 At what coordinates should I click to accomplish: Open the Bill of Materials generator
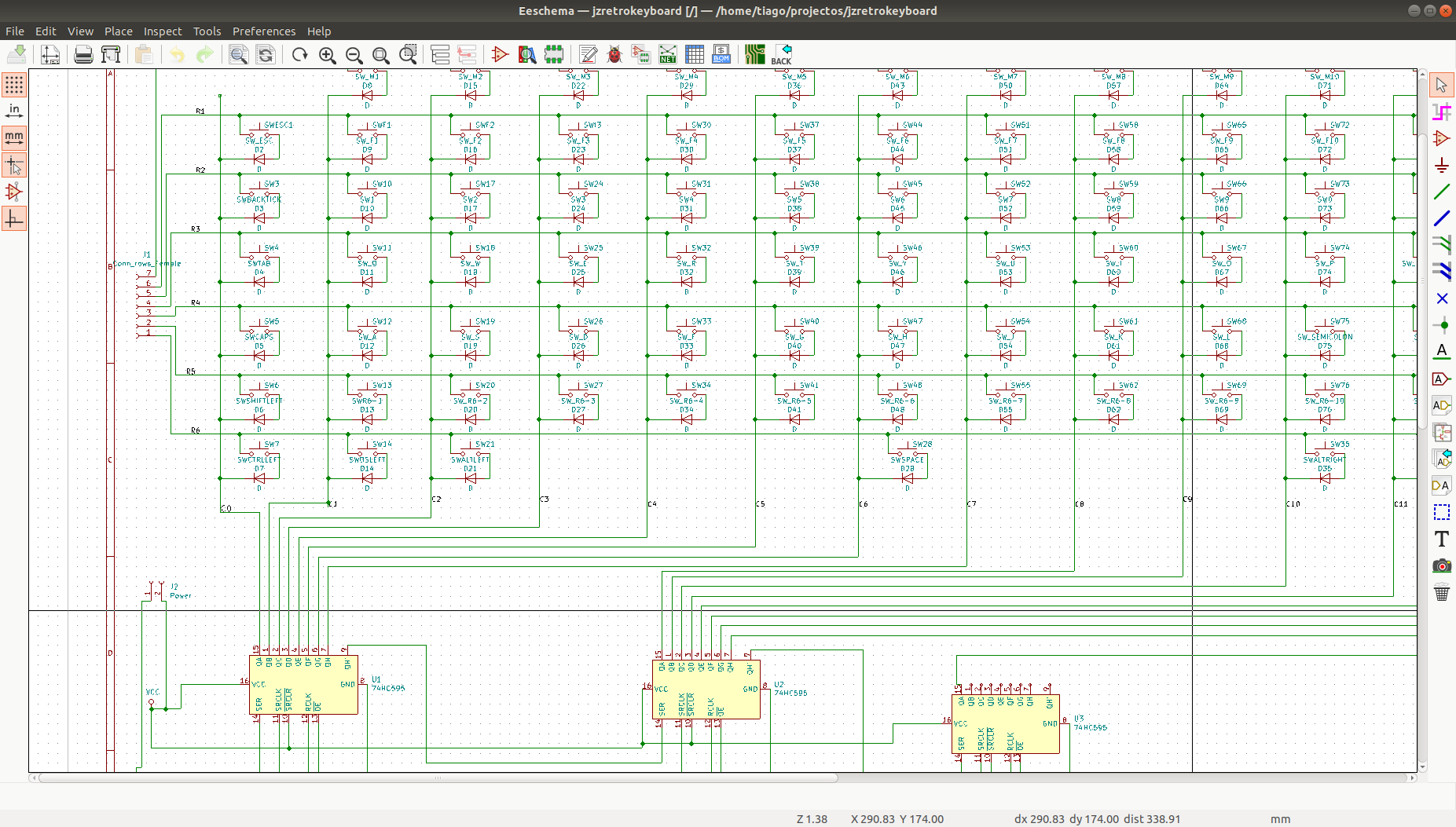pos(721,54)
